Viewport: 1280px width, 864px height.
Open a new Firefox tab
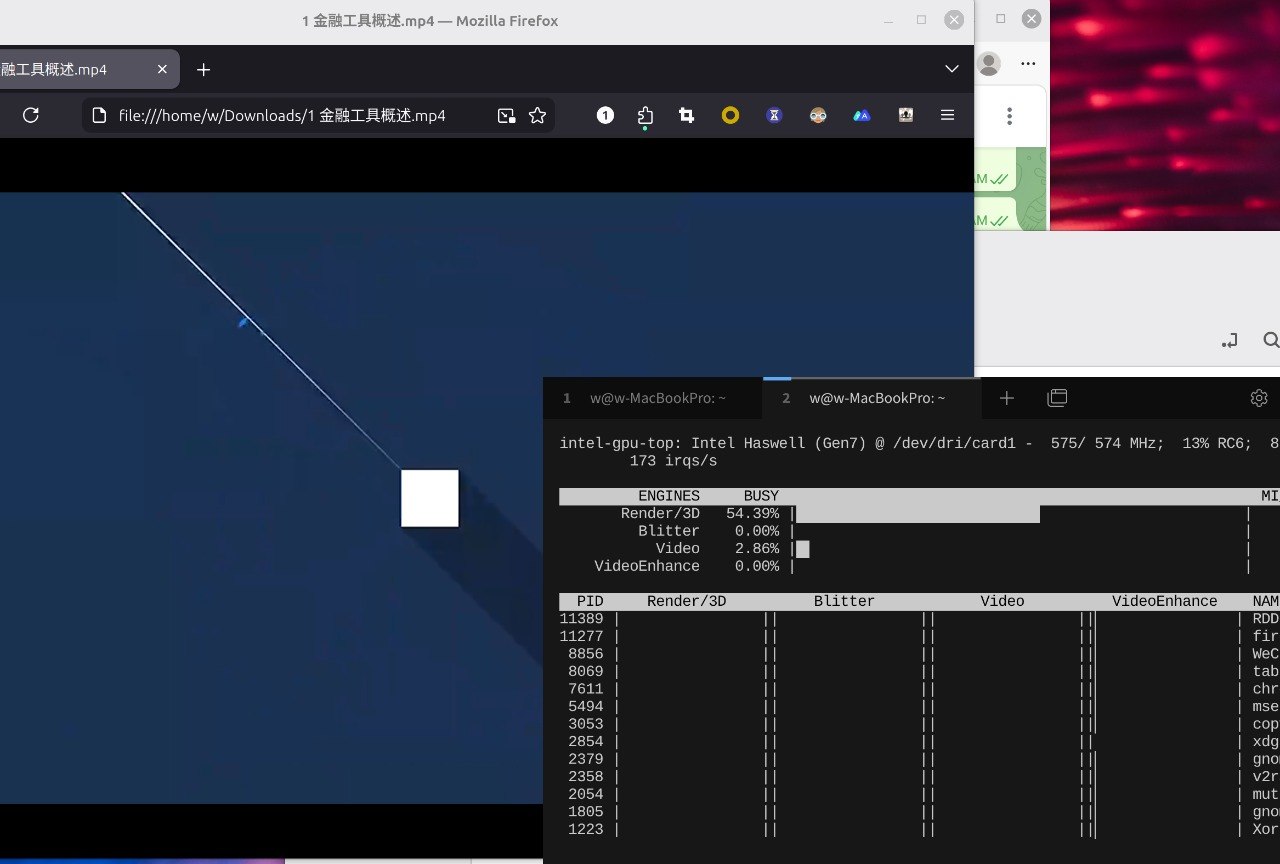pyautogui.click(x=203, y=69)
